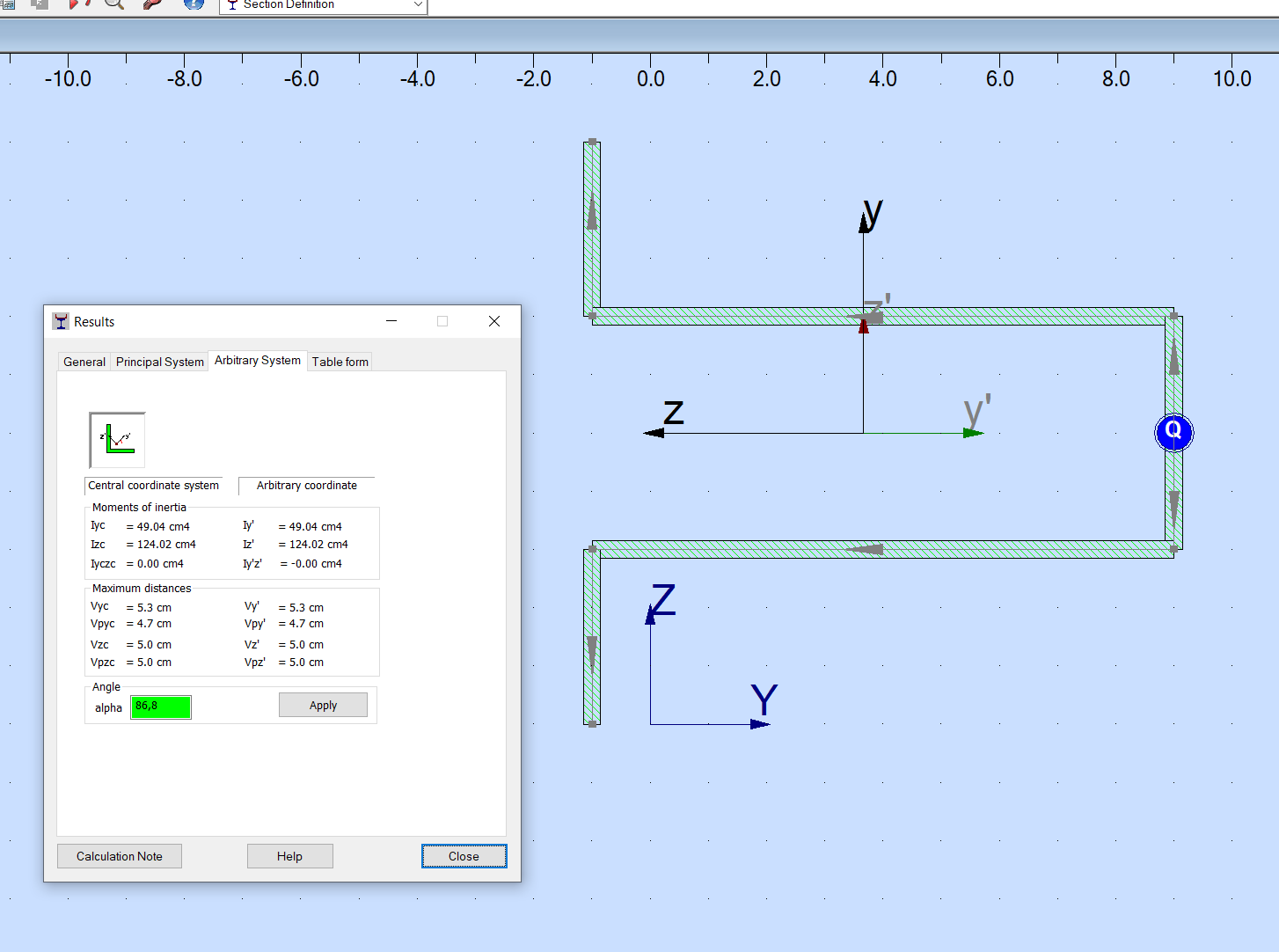Screen dimensions: 1279x952
Task: Apply the alpha angle value
Action: [323, 705]
